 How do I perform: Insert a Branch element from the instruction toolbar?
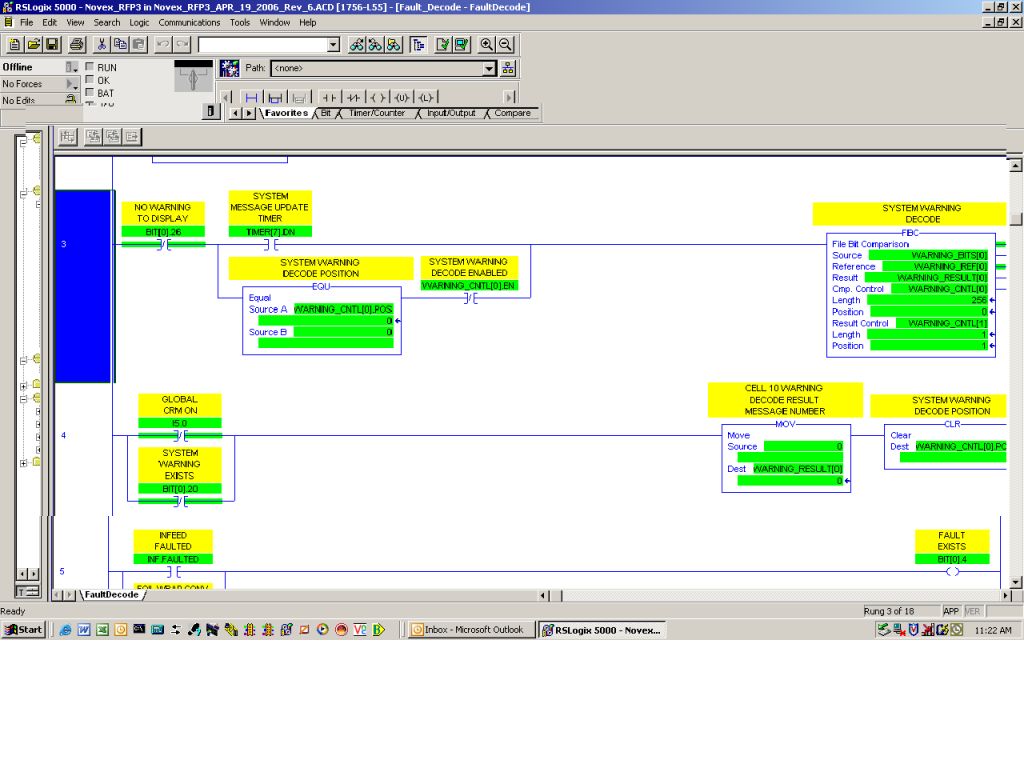pos(276,97)
